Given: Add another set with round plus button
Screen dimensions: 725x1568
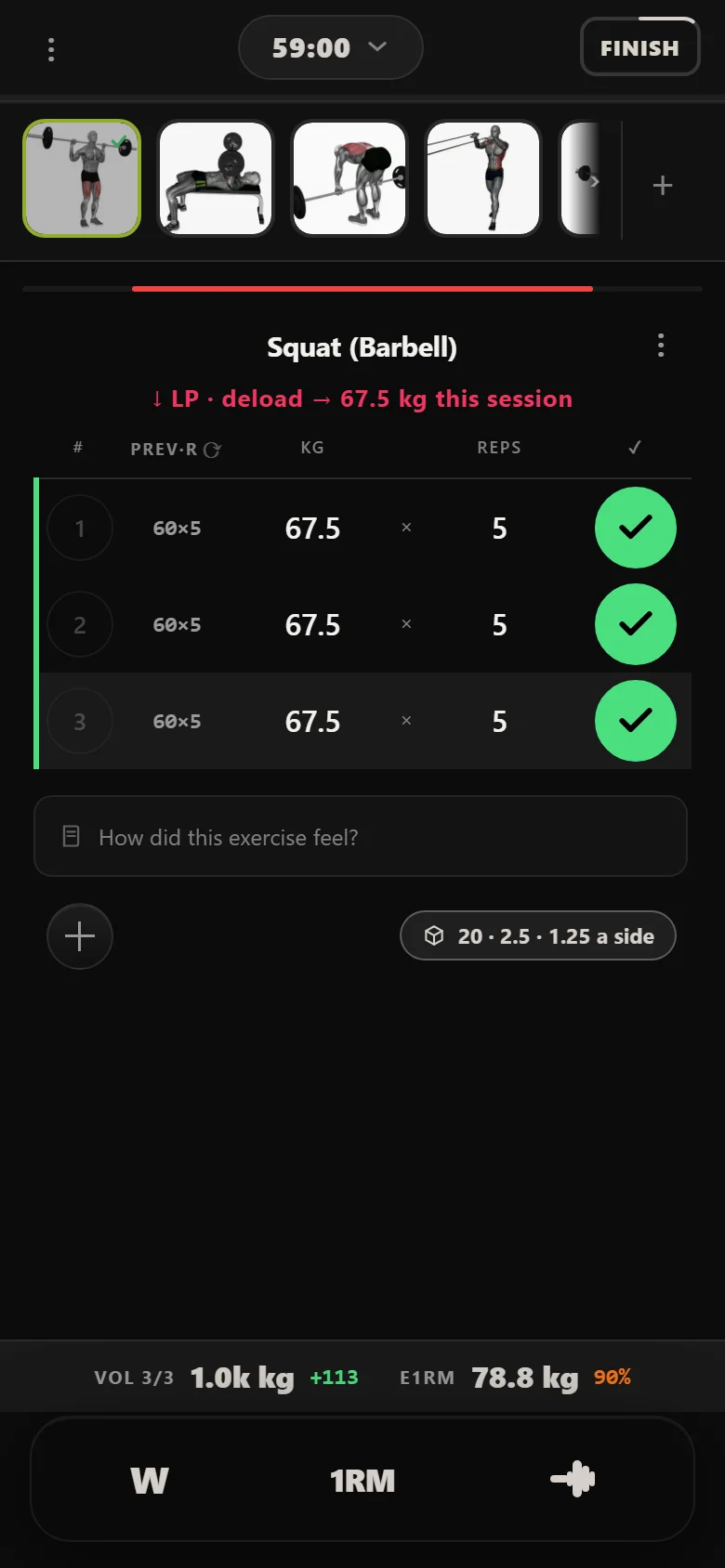Looking at the screenshot, I should pyautogui.click(x=80, y=936).
